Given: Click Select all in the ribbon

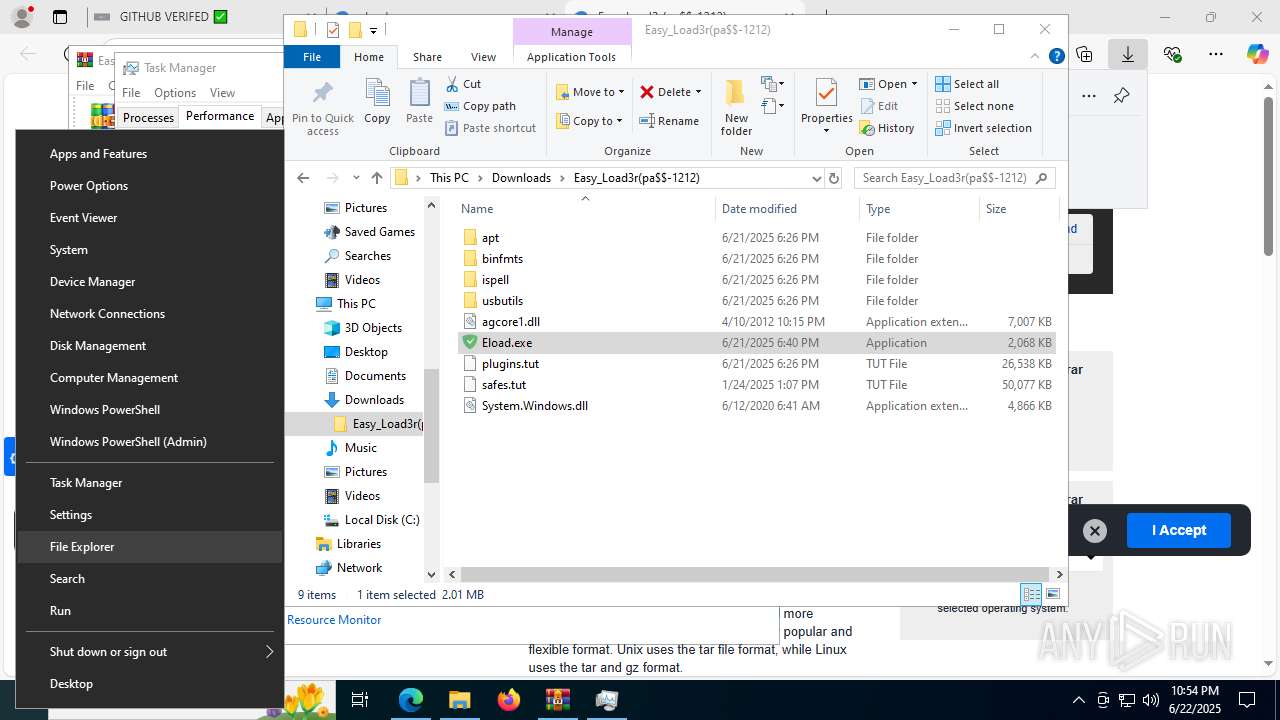Looking at the screenshot, I should click(966, 84).
